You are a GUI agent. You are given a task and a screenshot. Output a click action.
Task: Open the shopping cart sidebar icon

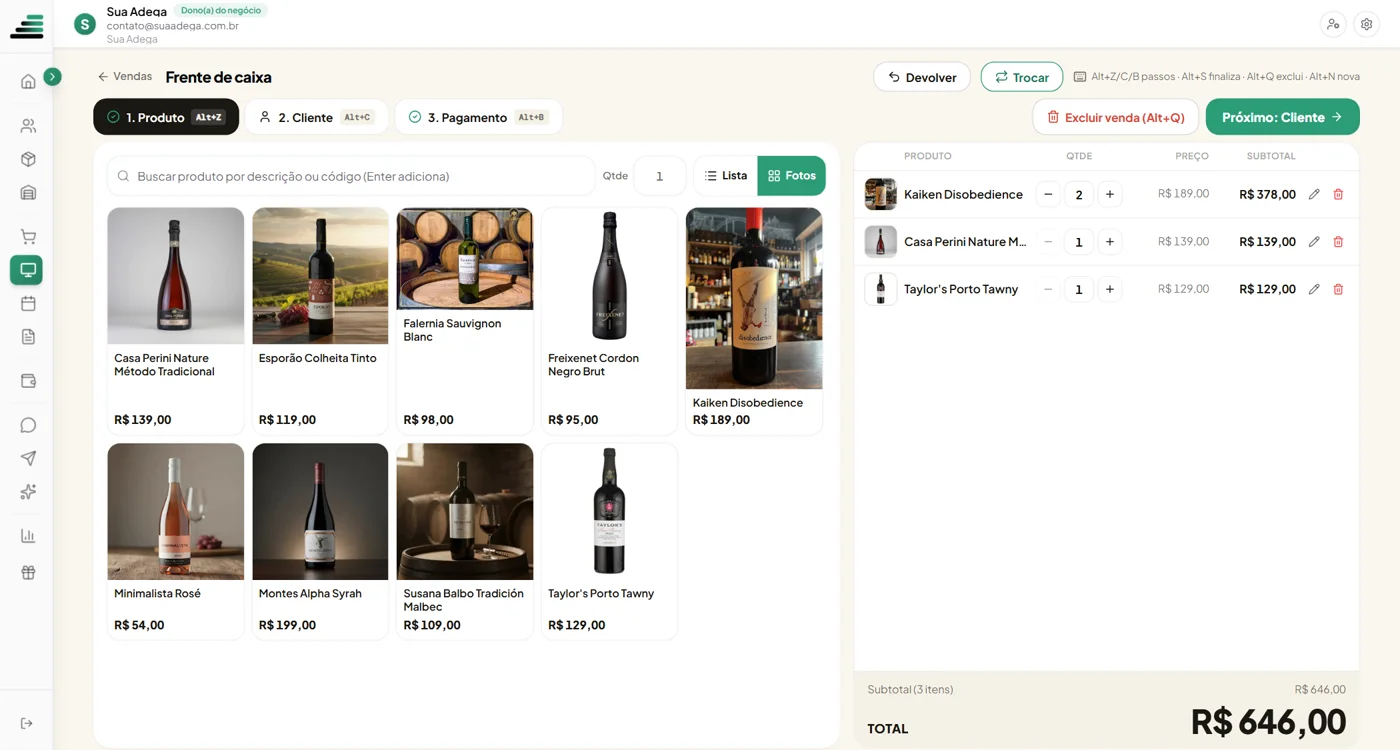click(x=28, y=237)
